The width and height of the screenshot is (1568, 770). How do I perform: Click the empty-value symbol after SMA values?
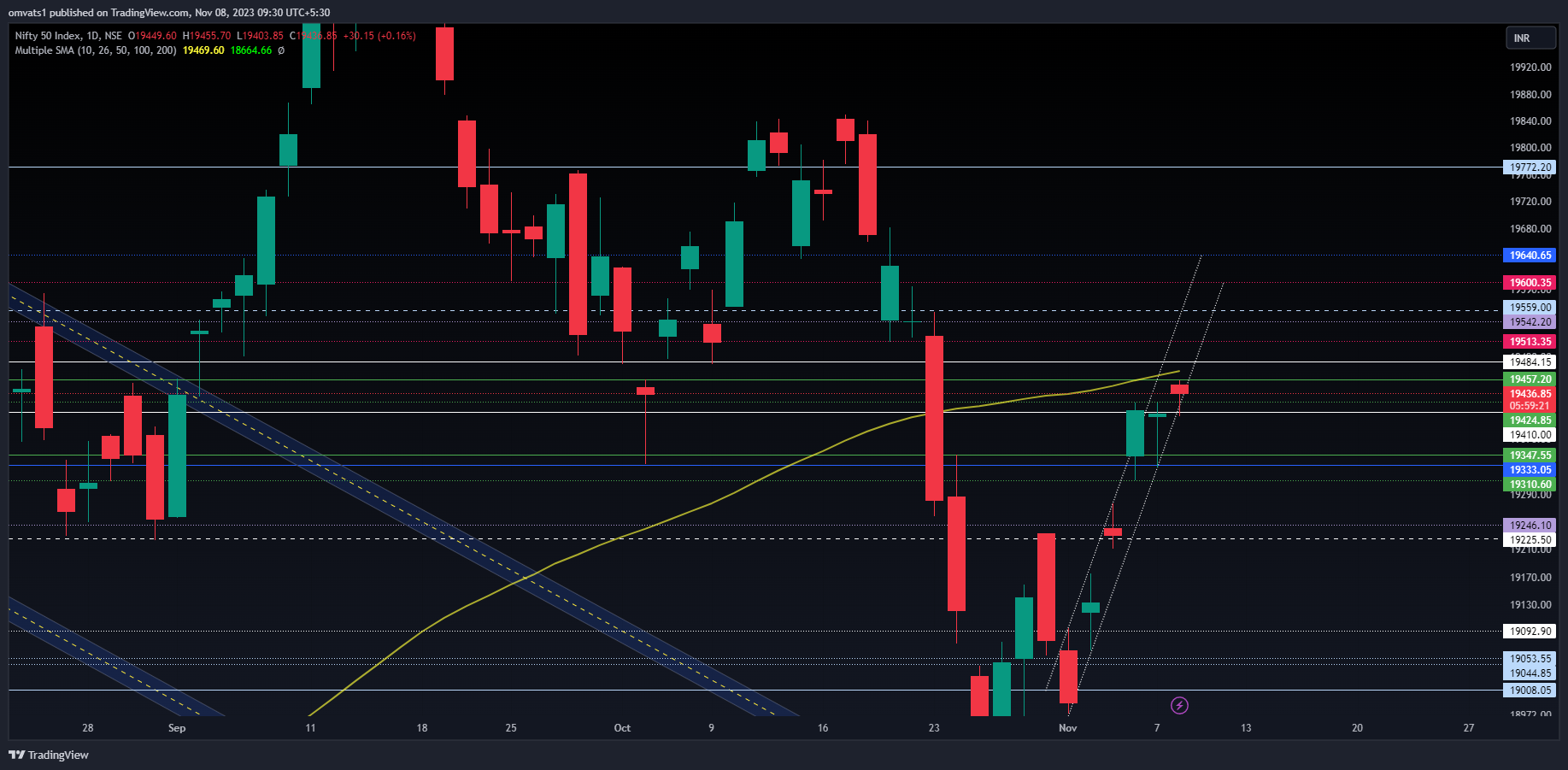[x=281, y=50]
